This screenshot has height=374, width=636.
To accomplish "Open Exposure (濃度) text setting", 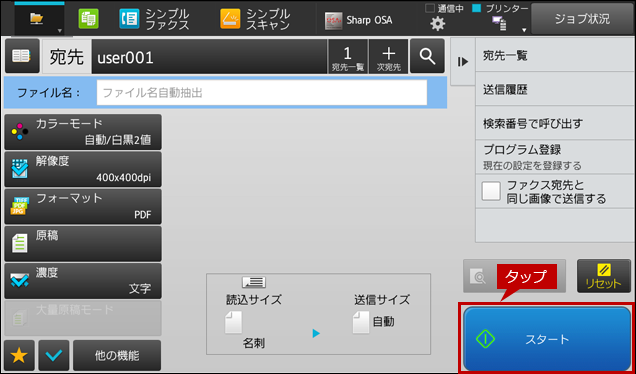I will click(x=83, y=281).
